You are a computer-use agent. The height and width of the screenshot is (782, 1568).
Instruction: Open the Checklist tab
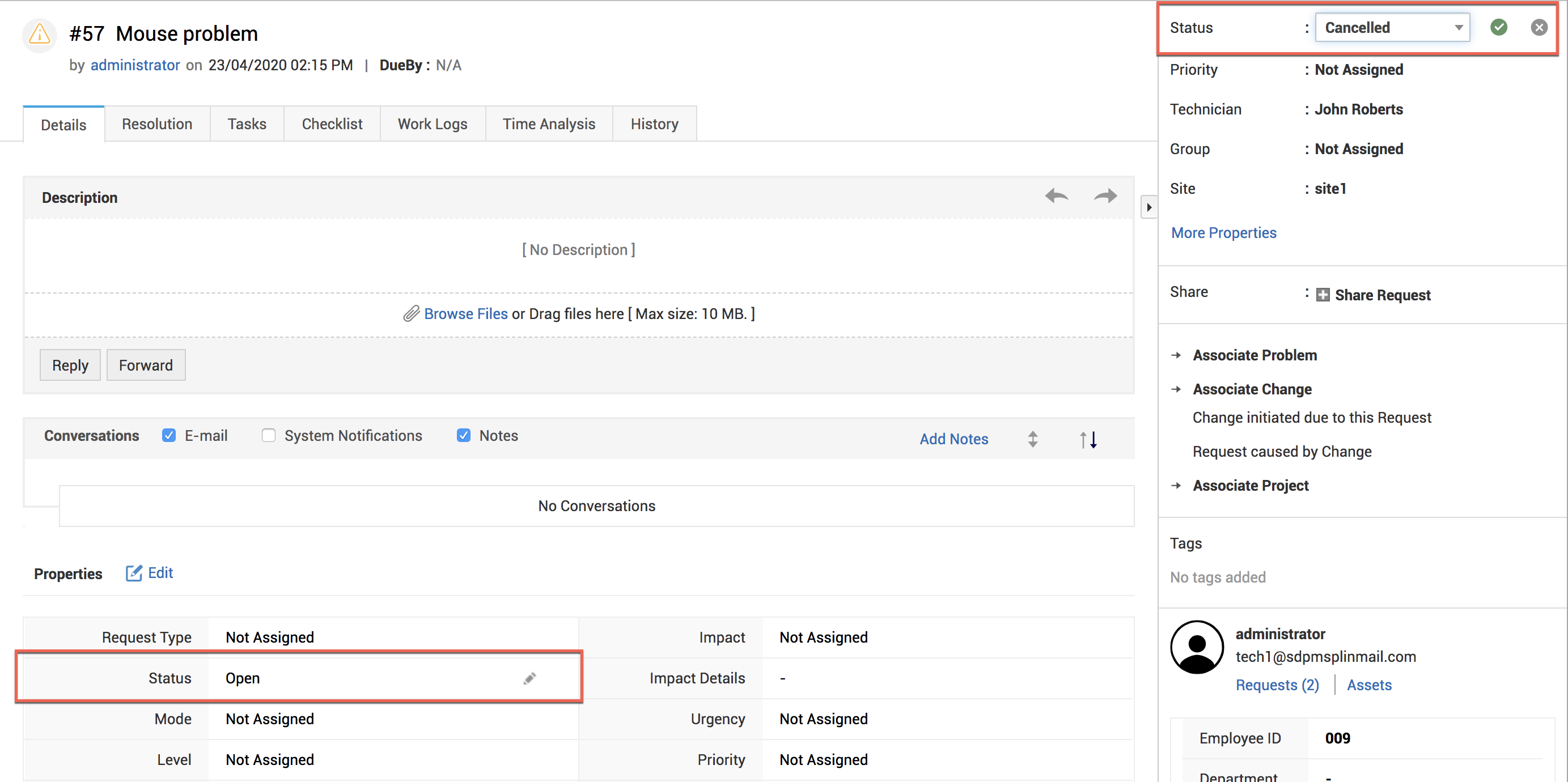[x=332, y=124]
